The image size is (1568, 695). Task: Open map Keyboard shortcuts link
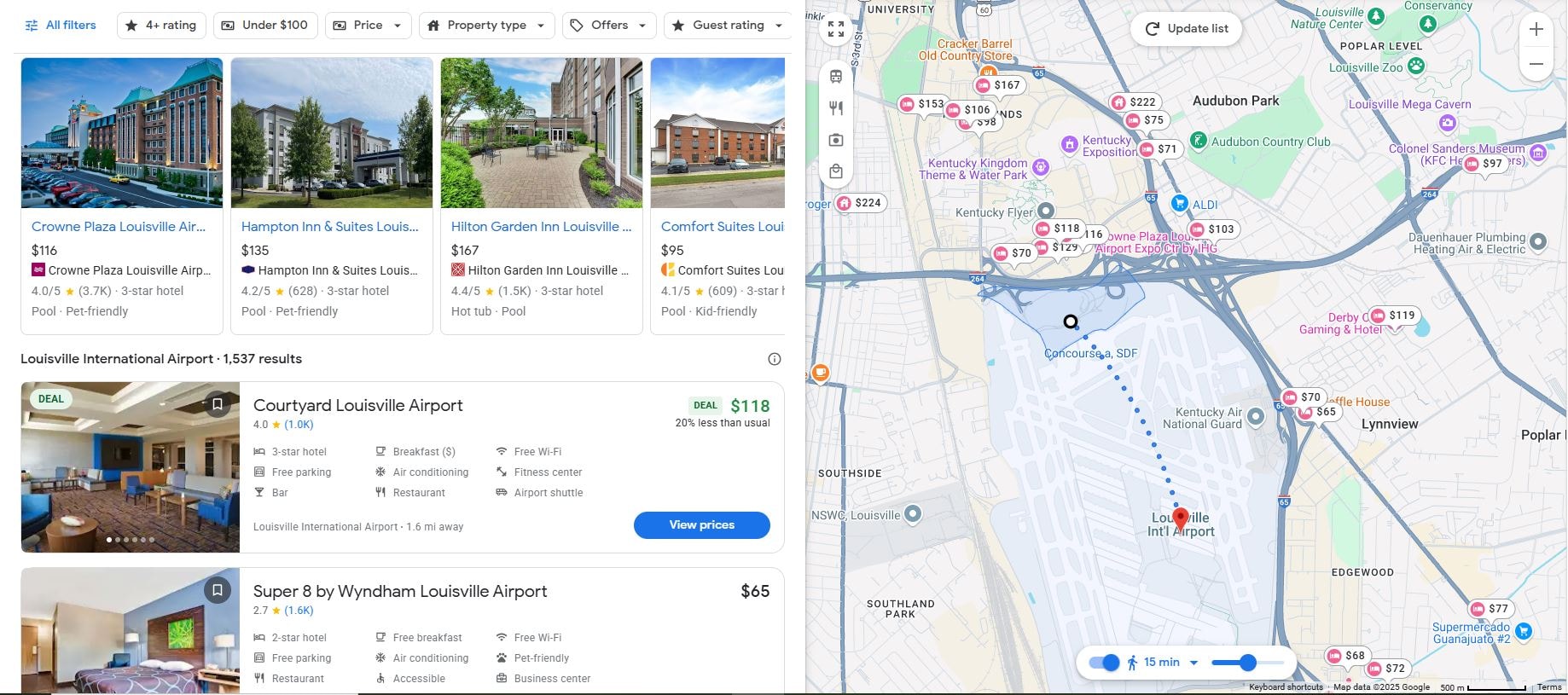tap(1286, 687)
